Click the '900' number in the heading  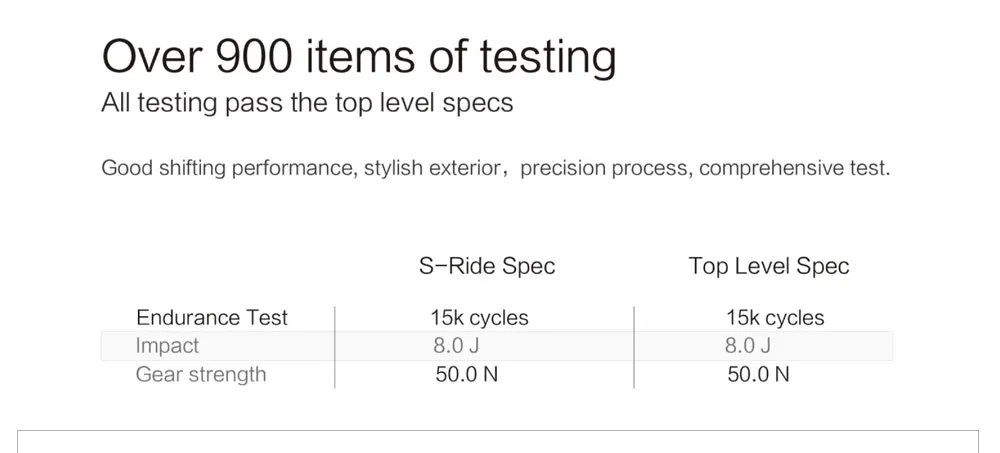(x=254, y=56)
